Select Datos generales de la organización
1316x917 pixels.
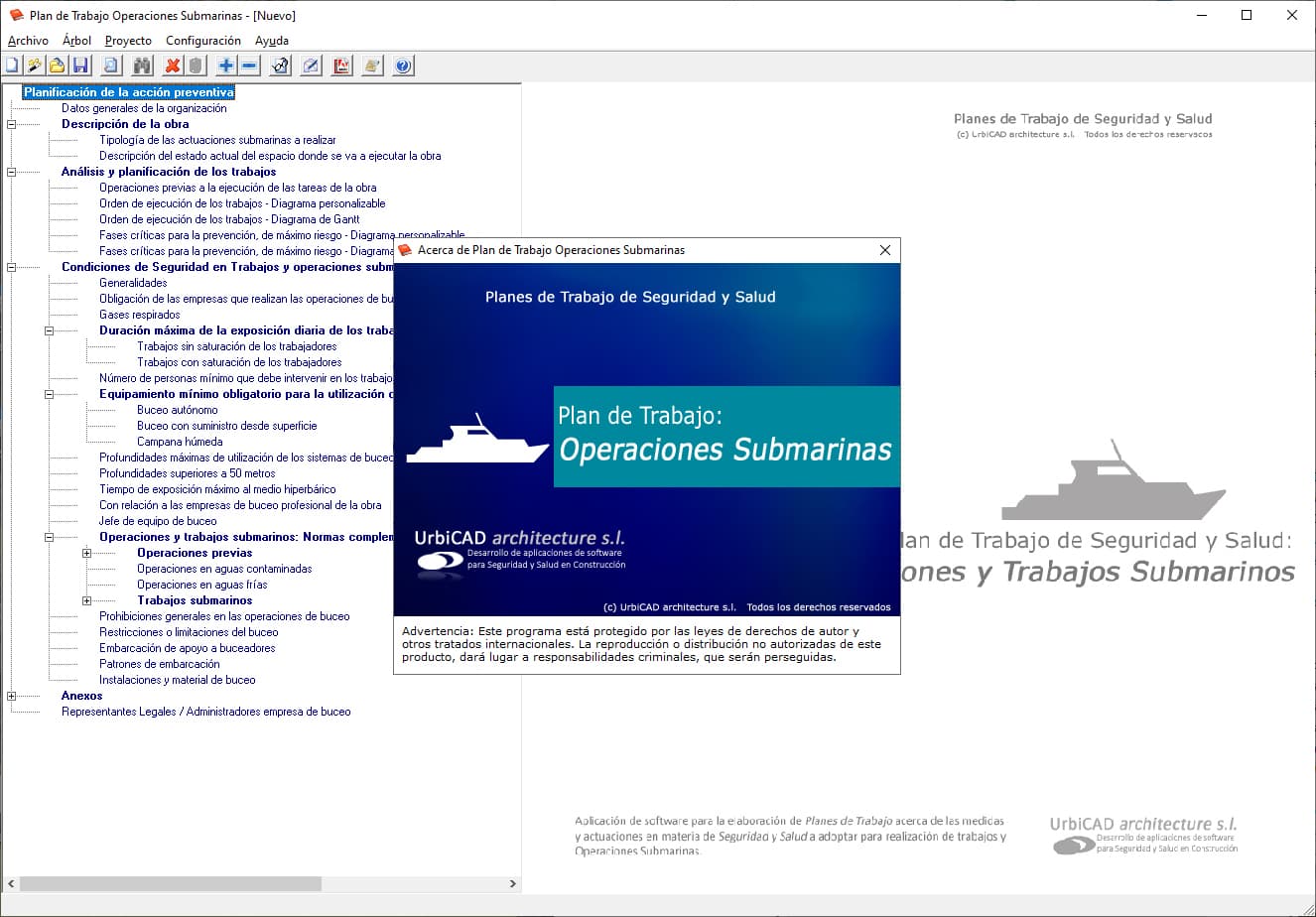click(x=144, y=108)
